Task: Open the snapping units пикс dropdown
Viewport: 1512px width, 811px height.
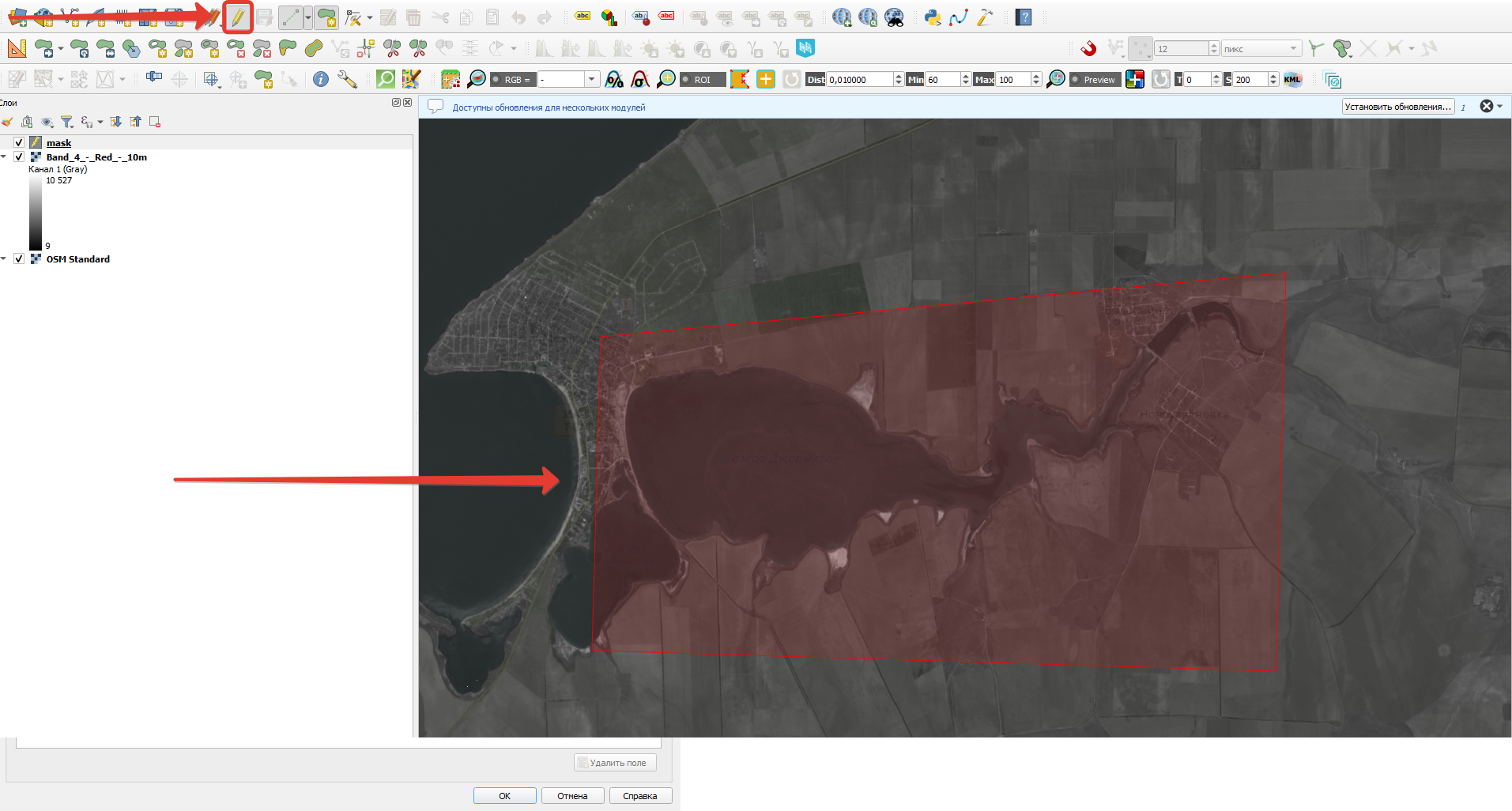Action: tap(1261, 48)
